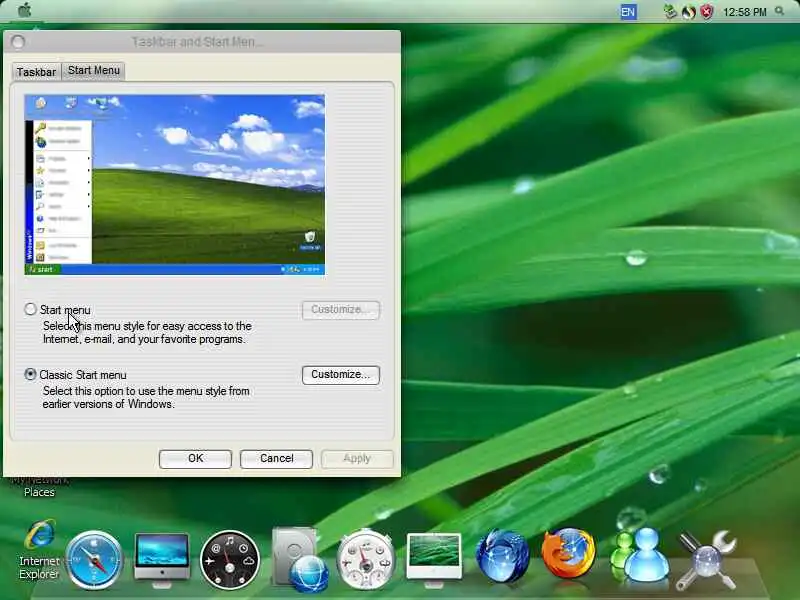800x600 pixels.
Task: Launch Safari compass icon in dock
Action: pyautogui.click(x=94, y=560)
